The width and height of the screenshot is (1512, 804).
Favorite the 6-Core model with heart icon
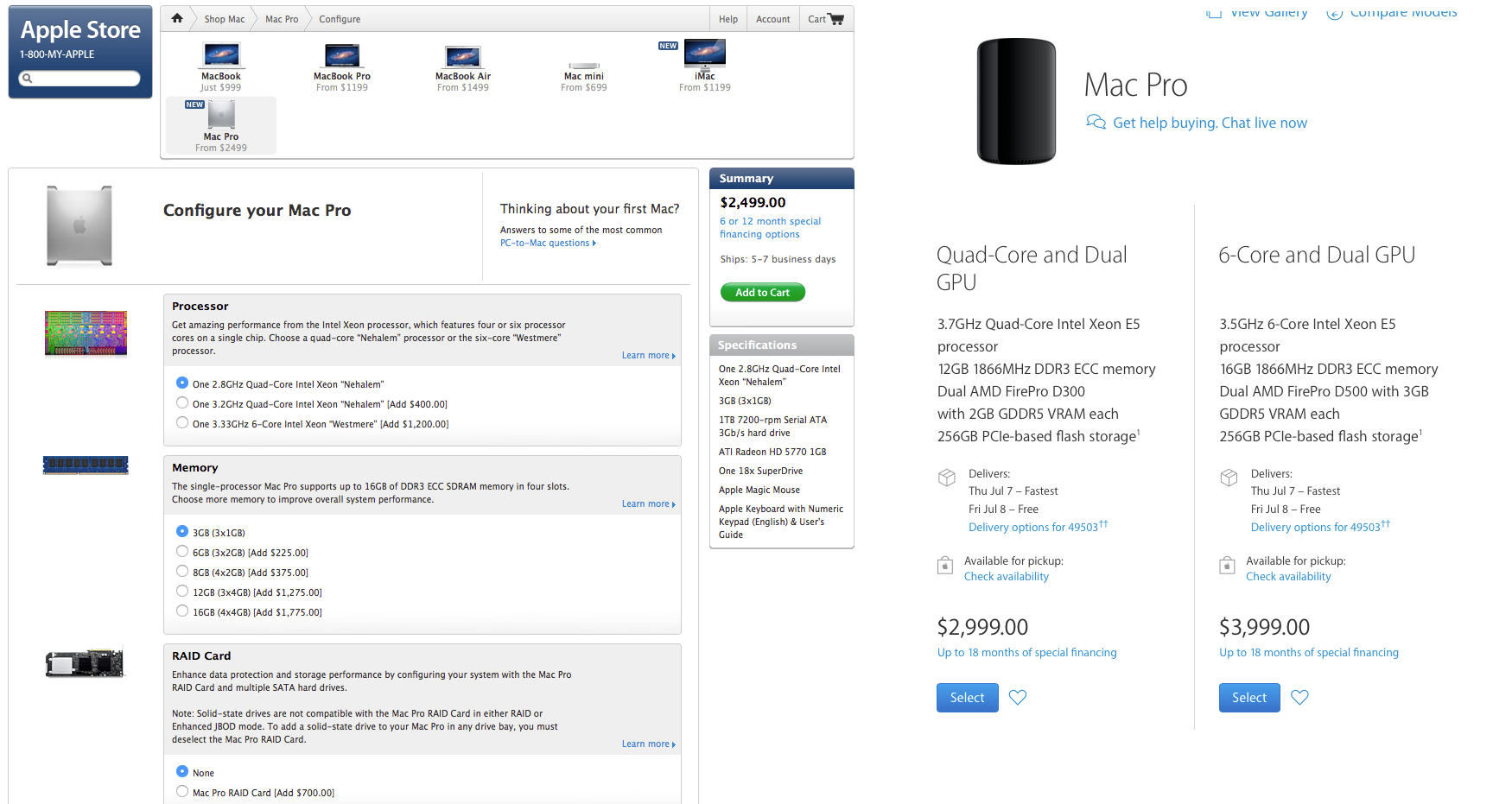(x=1299, y=697)
